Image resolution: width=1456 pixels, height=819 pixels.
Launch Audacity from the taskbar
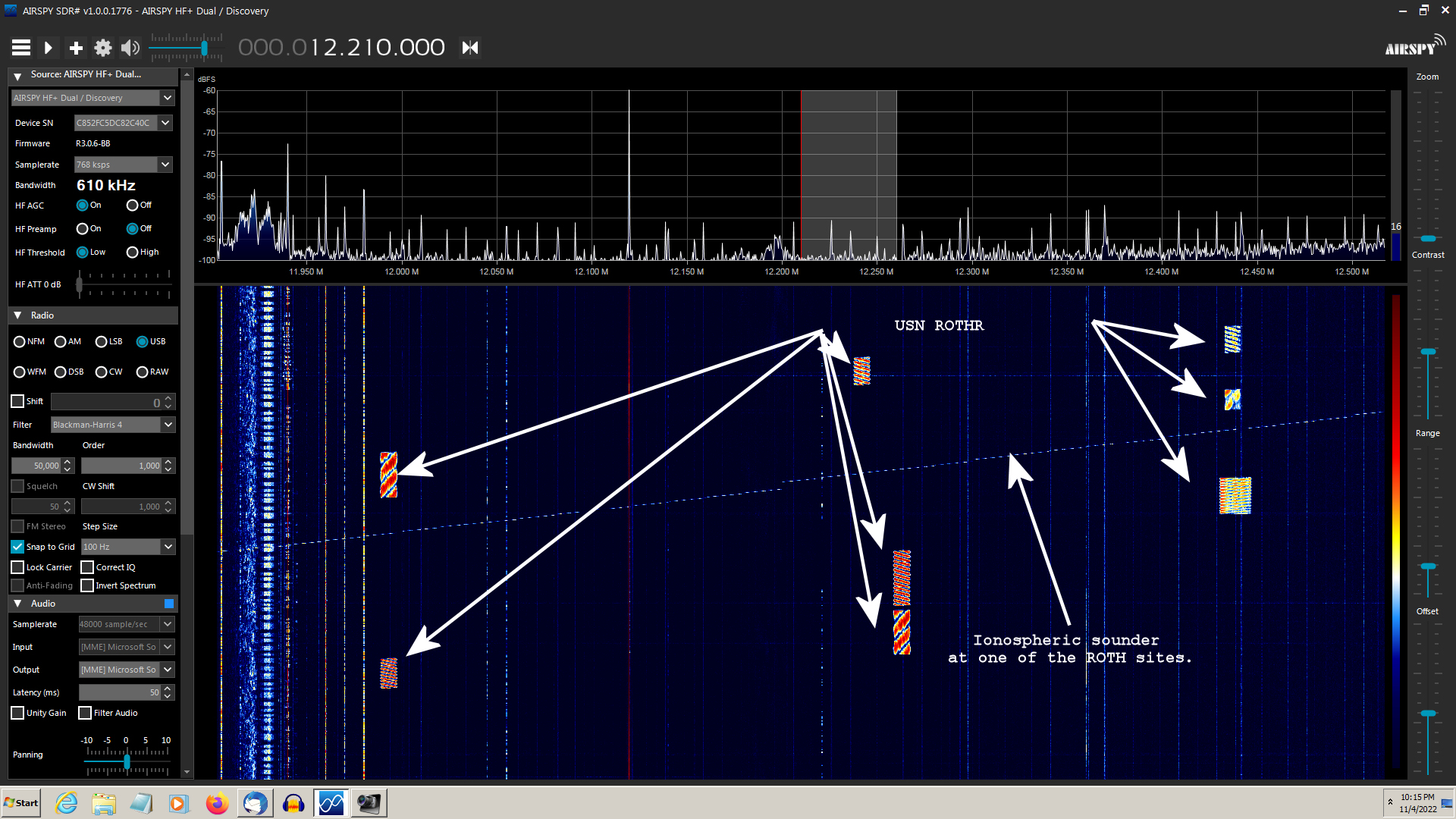(x=293, y=802)
